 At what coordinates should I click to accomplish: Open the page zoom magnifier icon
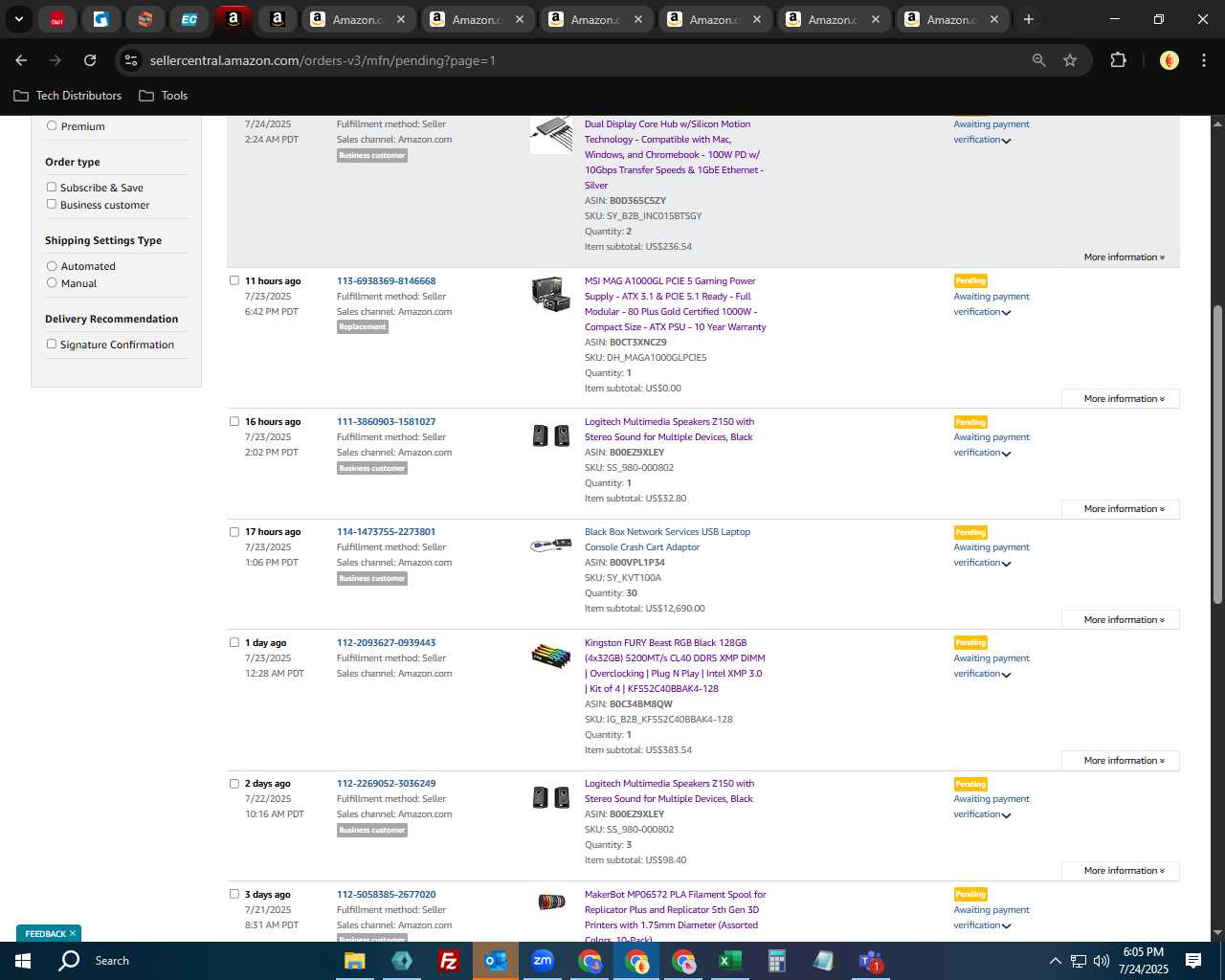click(1038, 60)
